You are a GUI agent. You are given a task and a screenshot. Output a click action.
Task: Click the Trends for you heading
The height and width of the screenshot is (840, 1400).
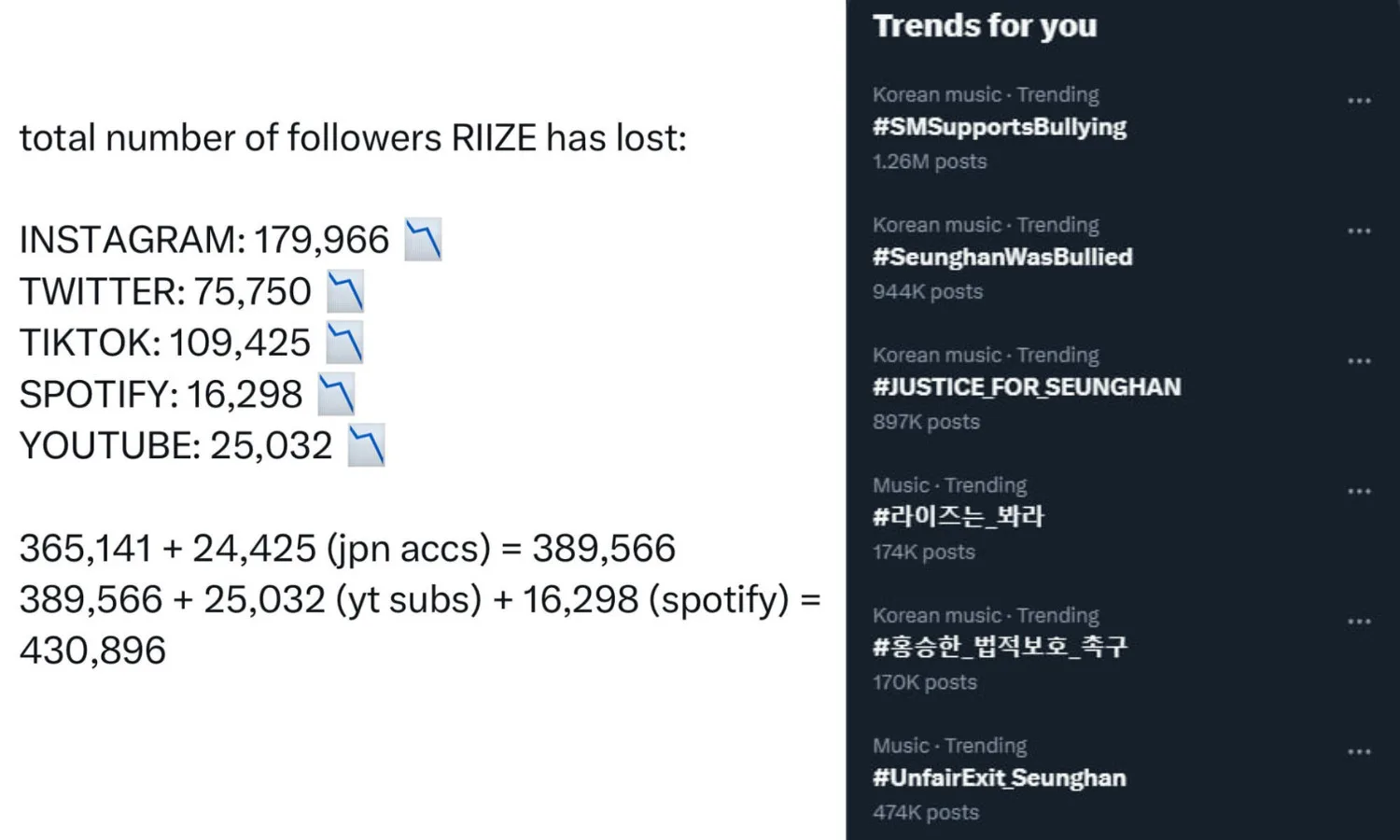pos(985,26)
